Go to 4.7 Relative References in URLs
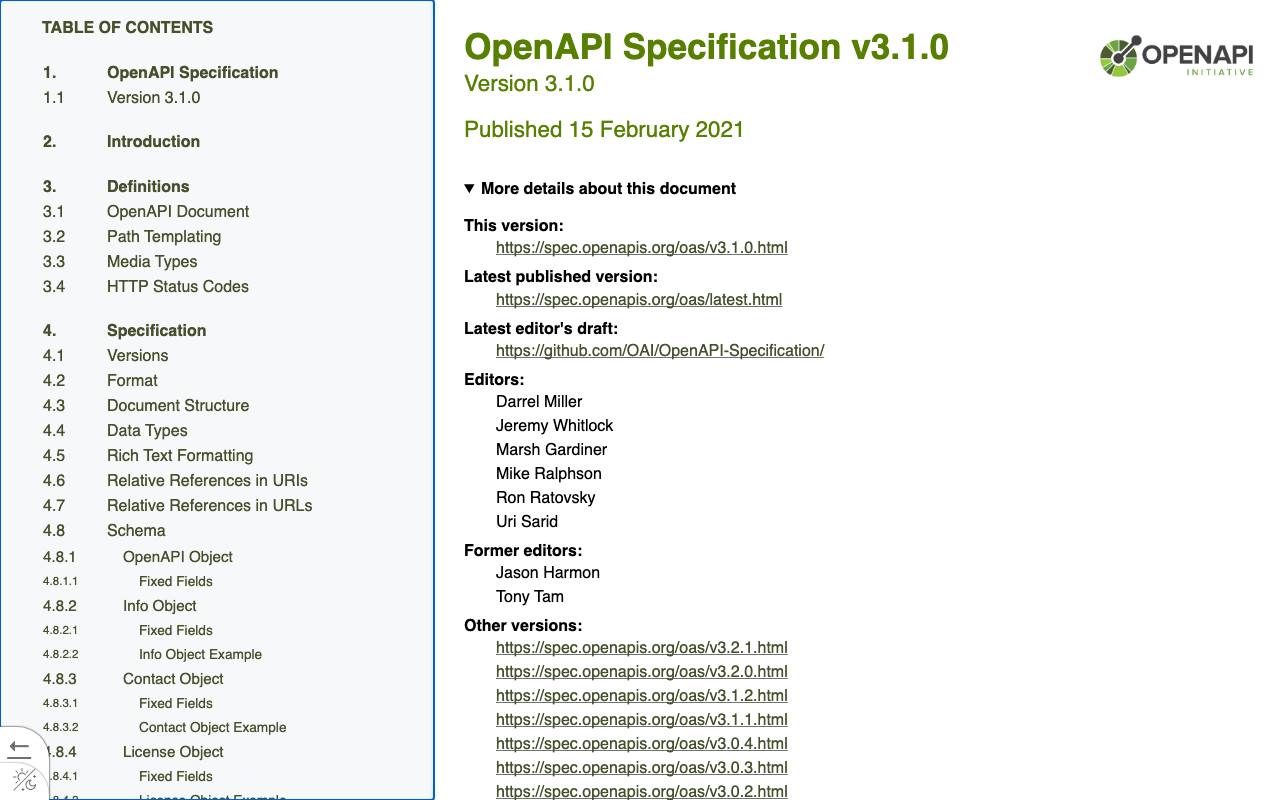This screenshot has height=800, width=1280. click(178, 505)
